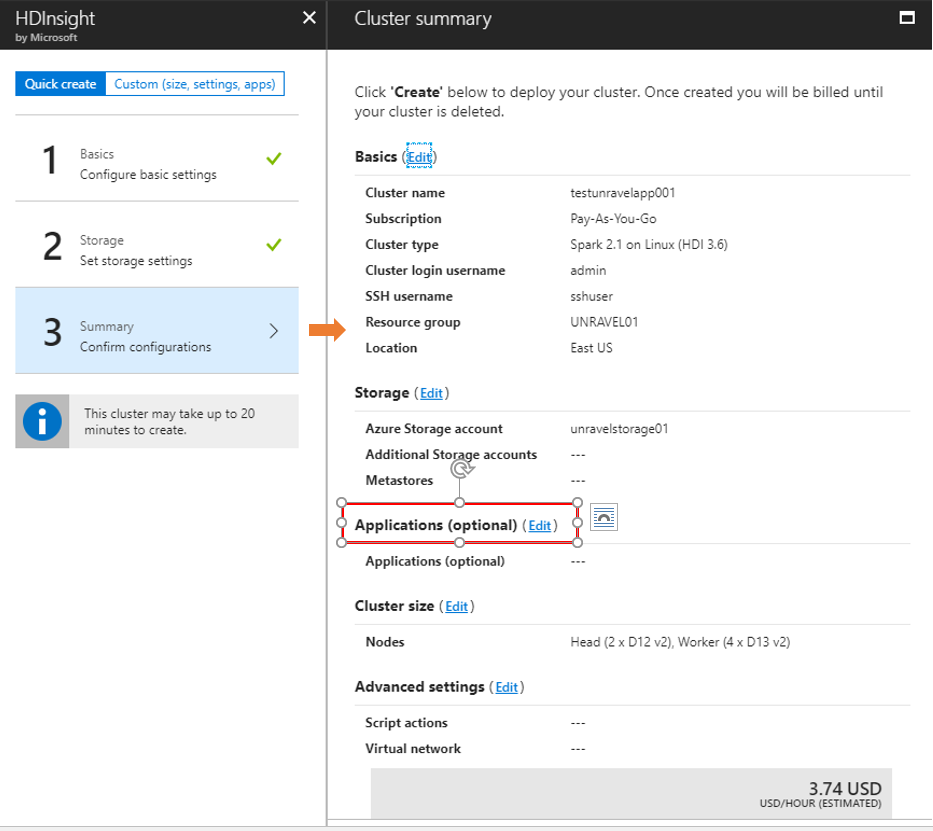Click the 3.74 USD estimated price
The width and height of the screenshot is (933, 831).
tap(845, 788)
